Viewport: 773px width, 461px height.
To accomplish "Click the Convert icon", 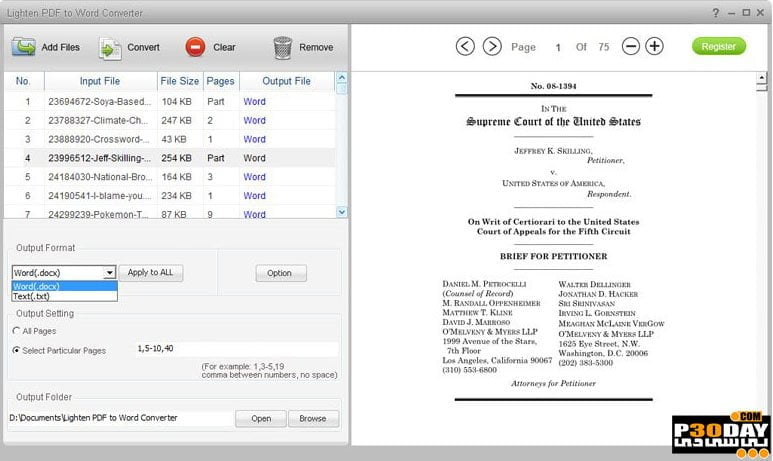I will coord(109,48).
